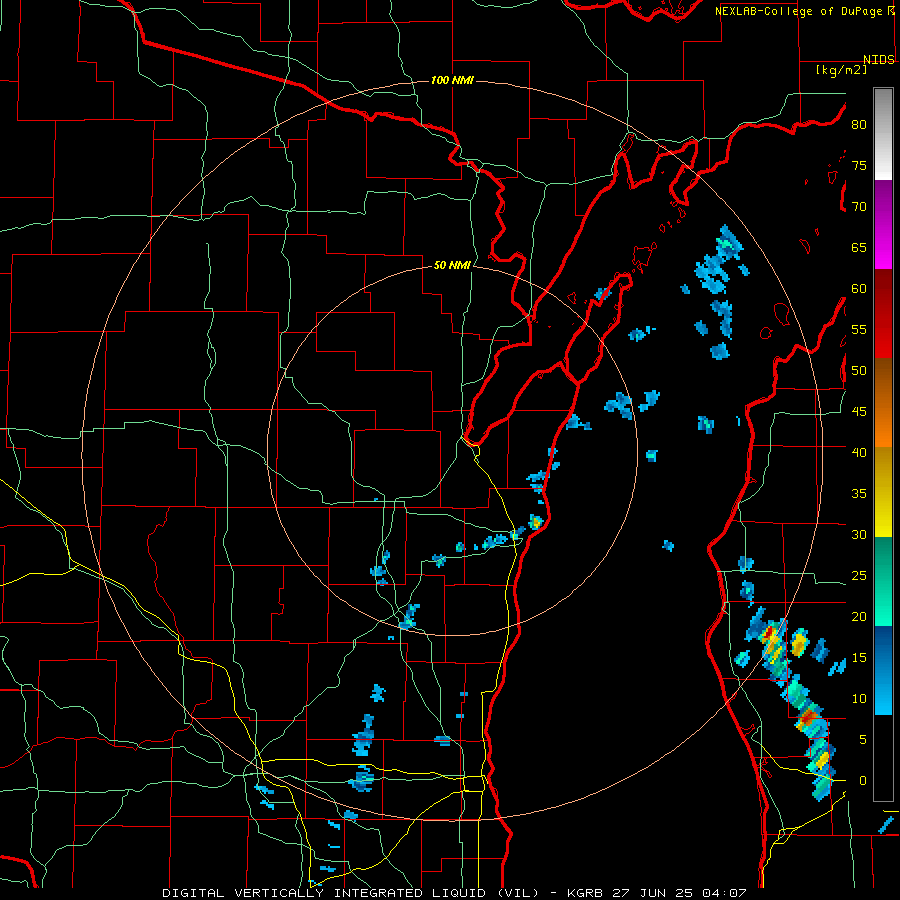Screen dimensions: 900x900
Task: Click the NIDS label
Action: pyautogui.click(x=879, y=59)
